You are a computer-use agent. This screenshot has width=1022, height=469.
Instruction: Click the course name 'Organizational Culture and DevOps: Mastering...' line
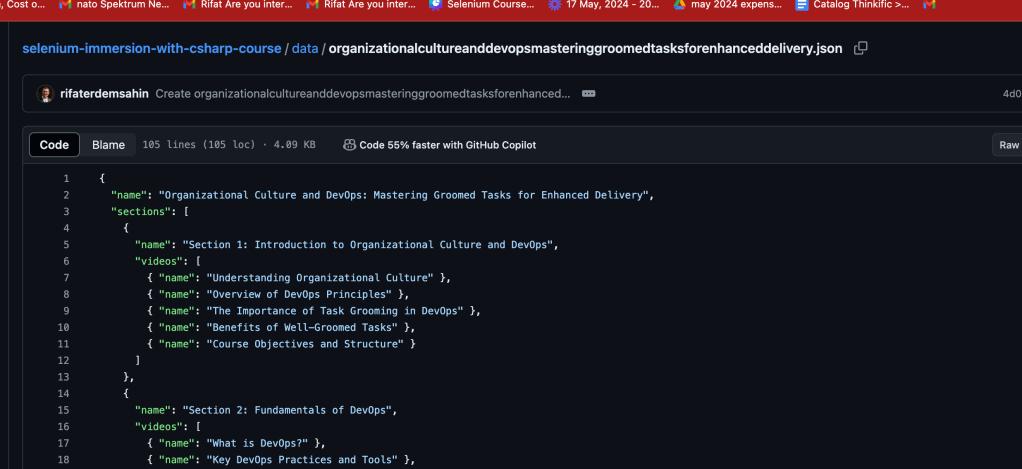(383, 195)
